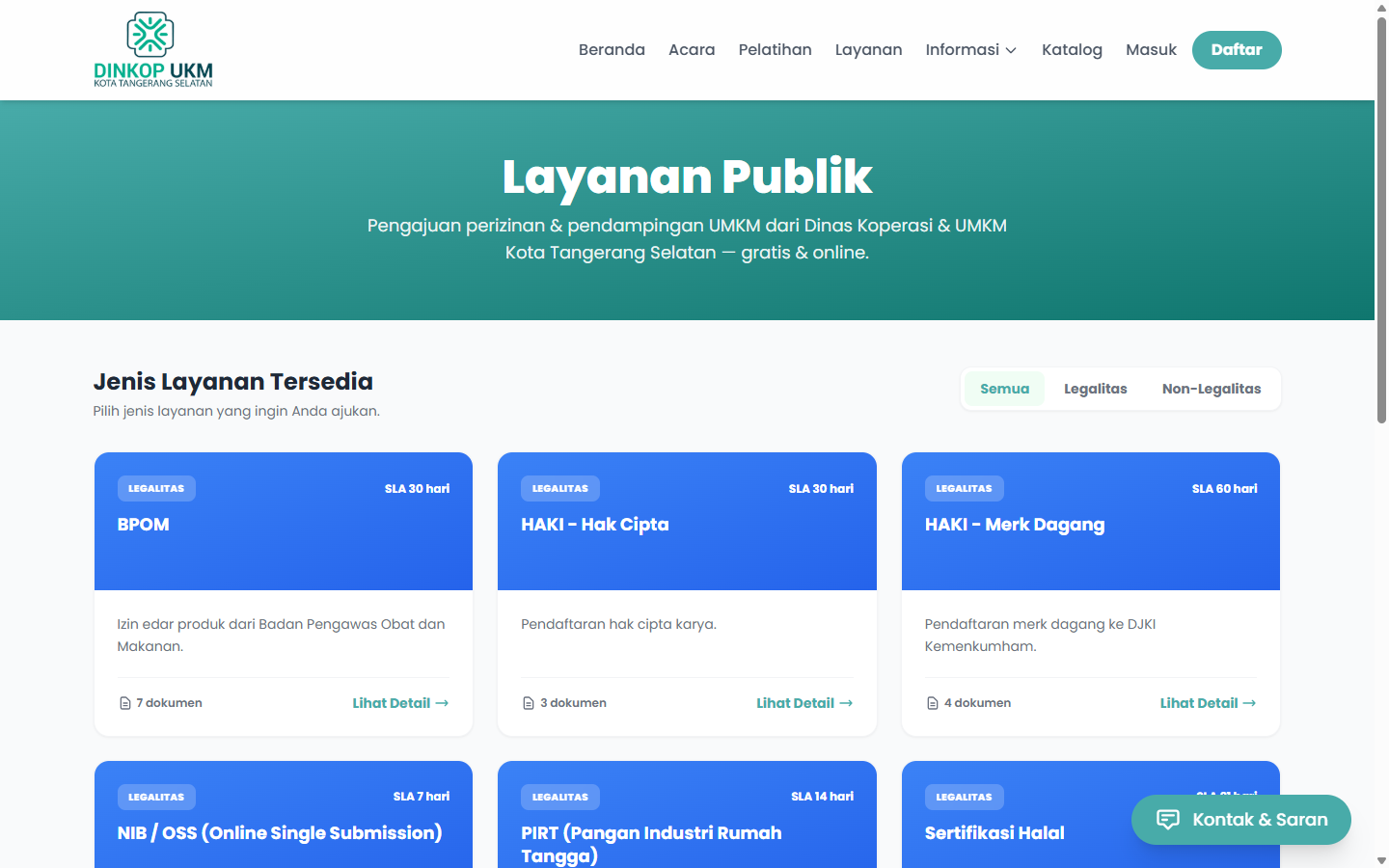Screen dimensions: 1389x868
Task: Click the PIRT card title
Action: [x=651, y=845]
